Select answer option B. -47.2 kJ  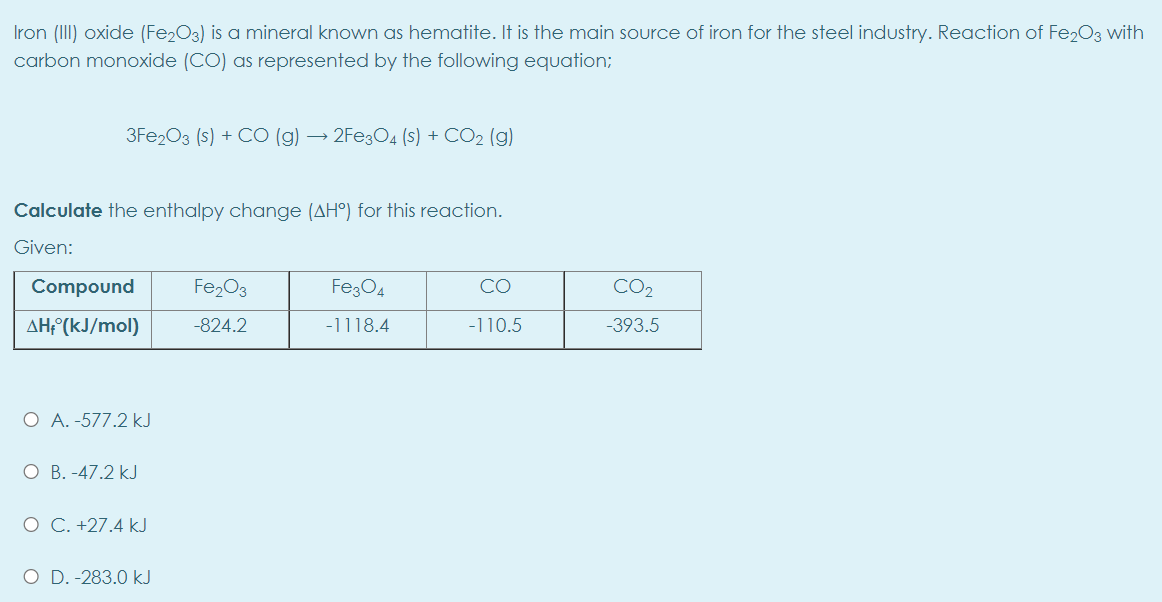[30, 471]
